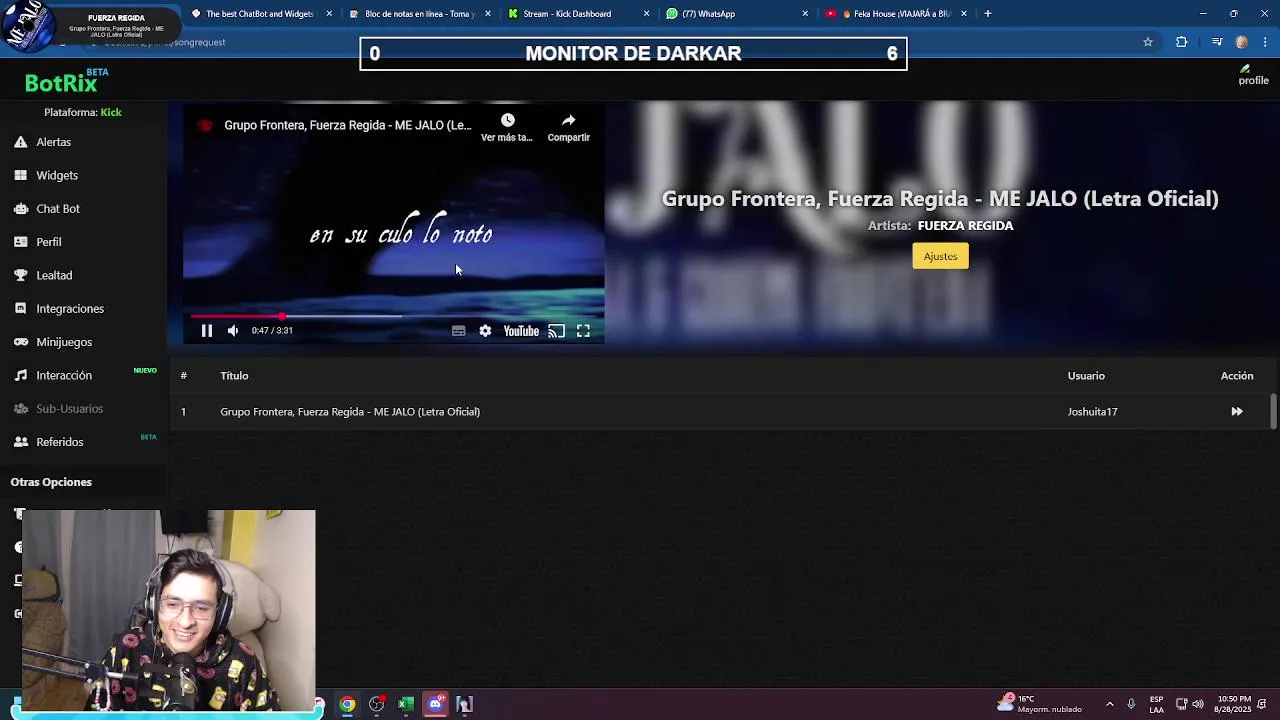The width and height of the screenshot is (1280, 720).
Task: Open the Chrome profile avatar
Action: [x=1242, y=42]
